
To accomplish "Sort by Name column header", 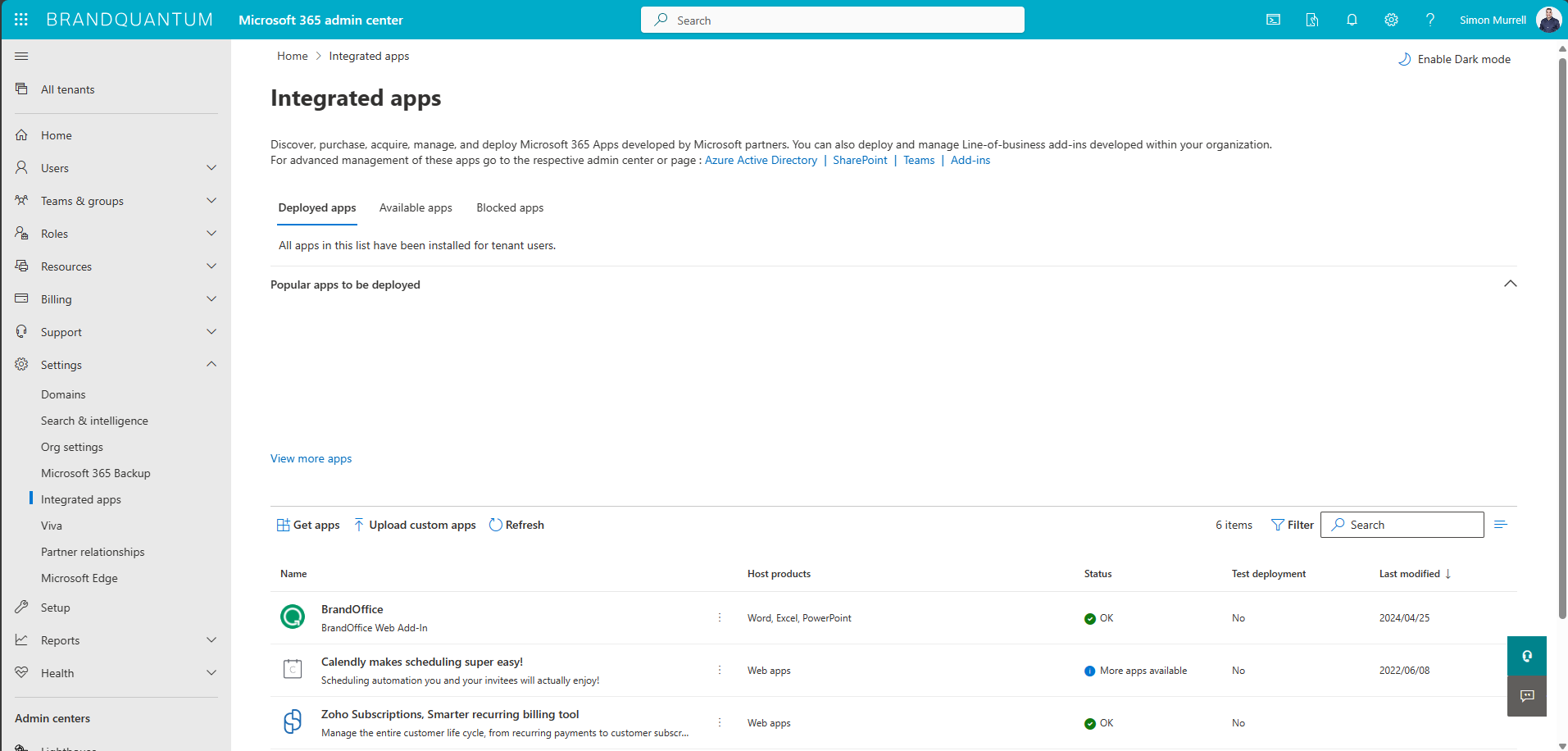I will (293, 574).
